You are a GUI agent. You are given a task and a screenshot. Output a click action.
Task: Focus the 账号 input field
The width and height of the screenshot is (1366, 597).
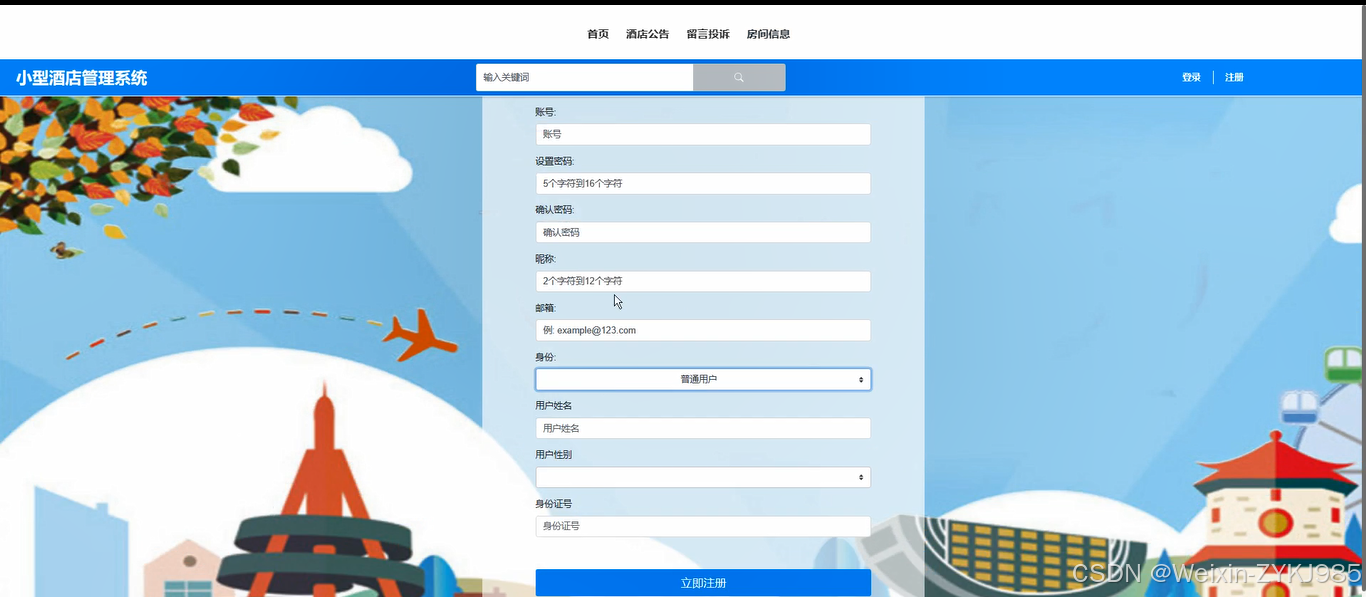[x=703, y=134]
